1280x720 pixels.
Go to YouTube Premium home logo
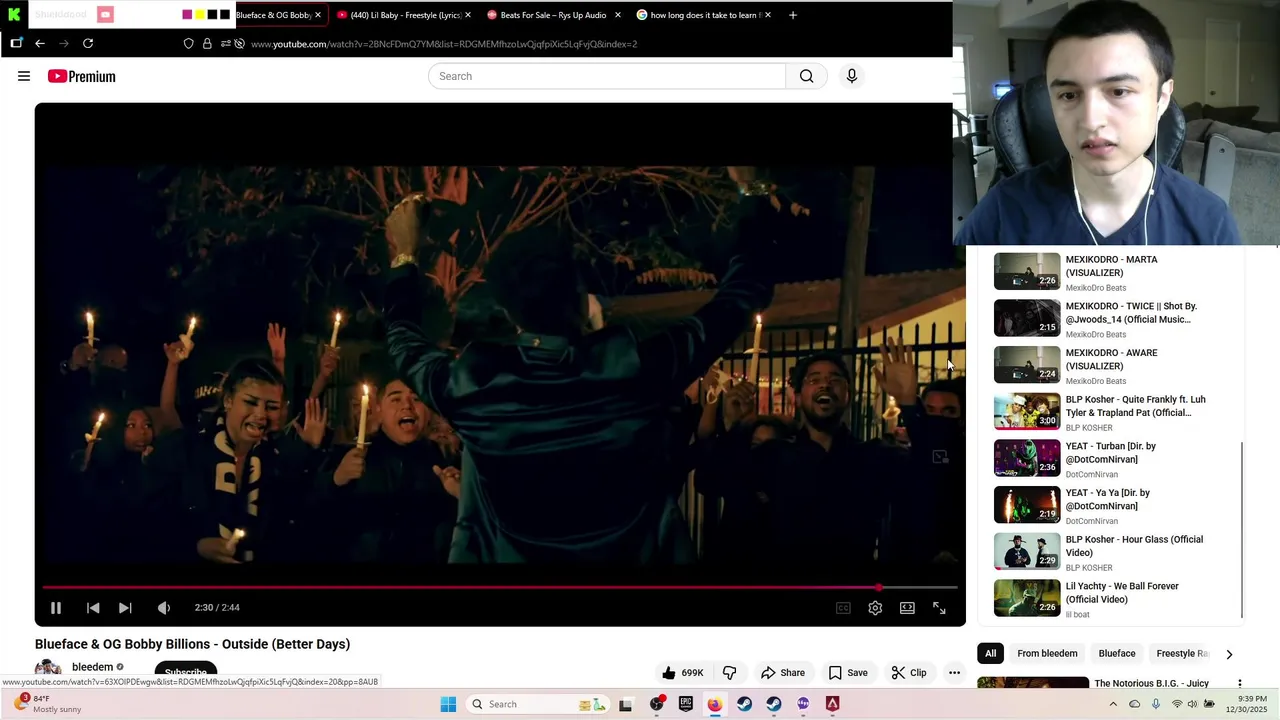pyautogui.click(x=82, y=76)
